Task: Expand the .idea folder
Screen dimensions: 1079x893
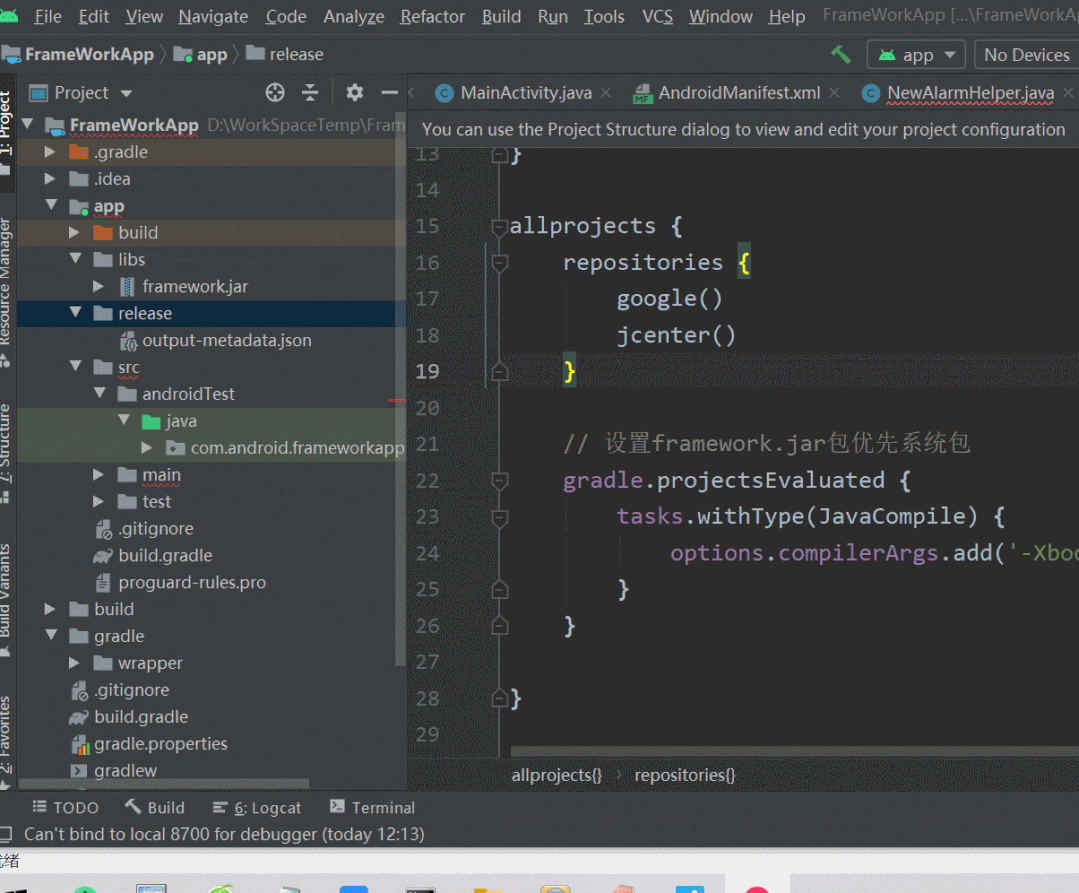Action: coord(50,179)
